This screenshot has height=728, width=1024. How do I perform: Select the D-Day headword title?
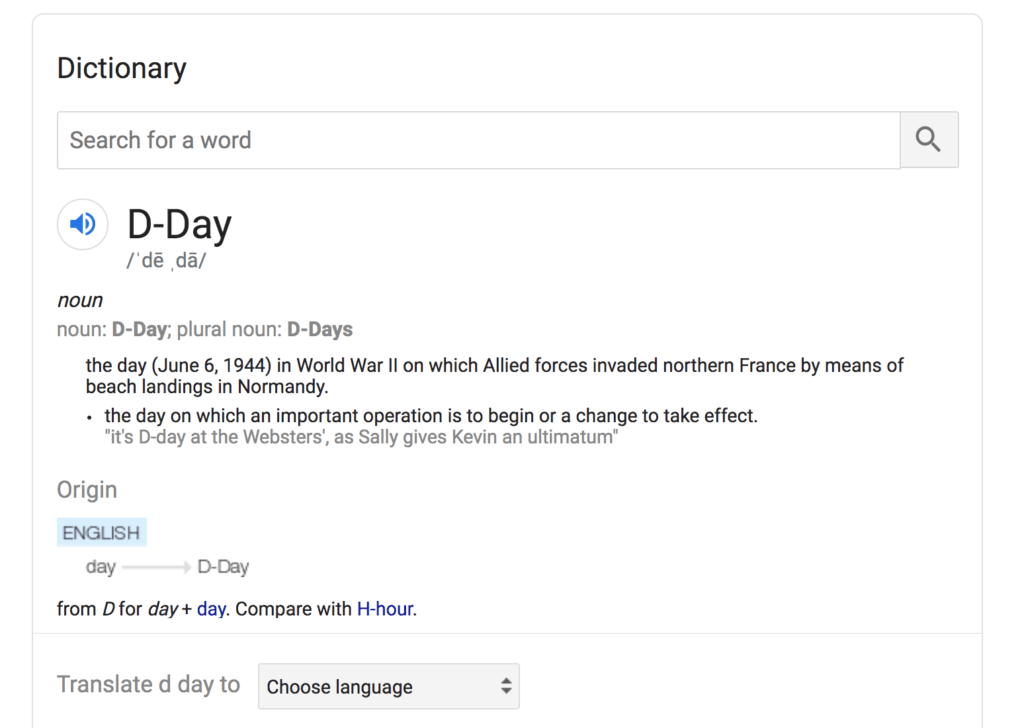(x=179, y=224)
